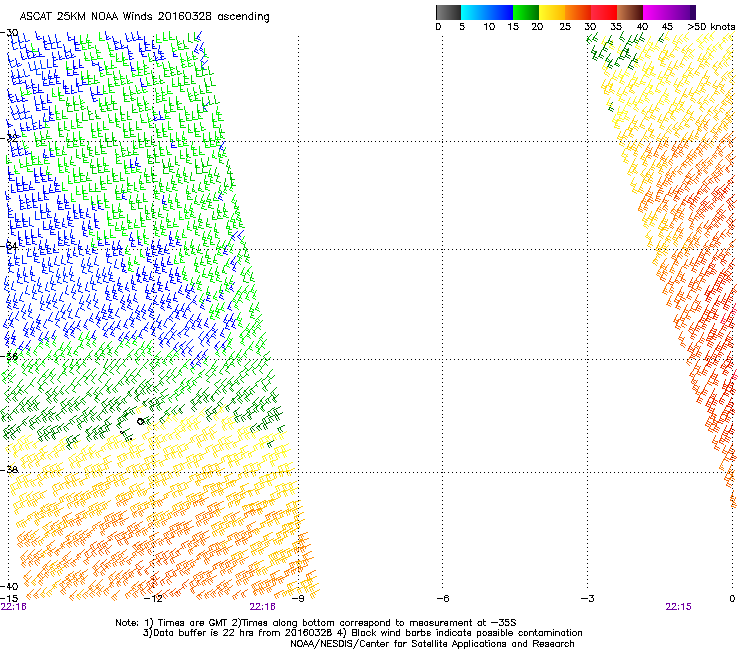Click the latitude axis label '-40'
The height and width of the screenshot is (650, 740).
click(x=9, y=586)
